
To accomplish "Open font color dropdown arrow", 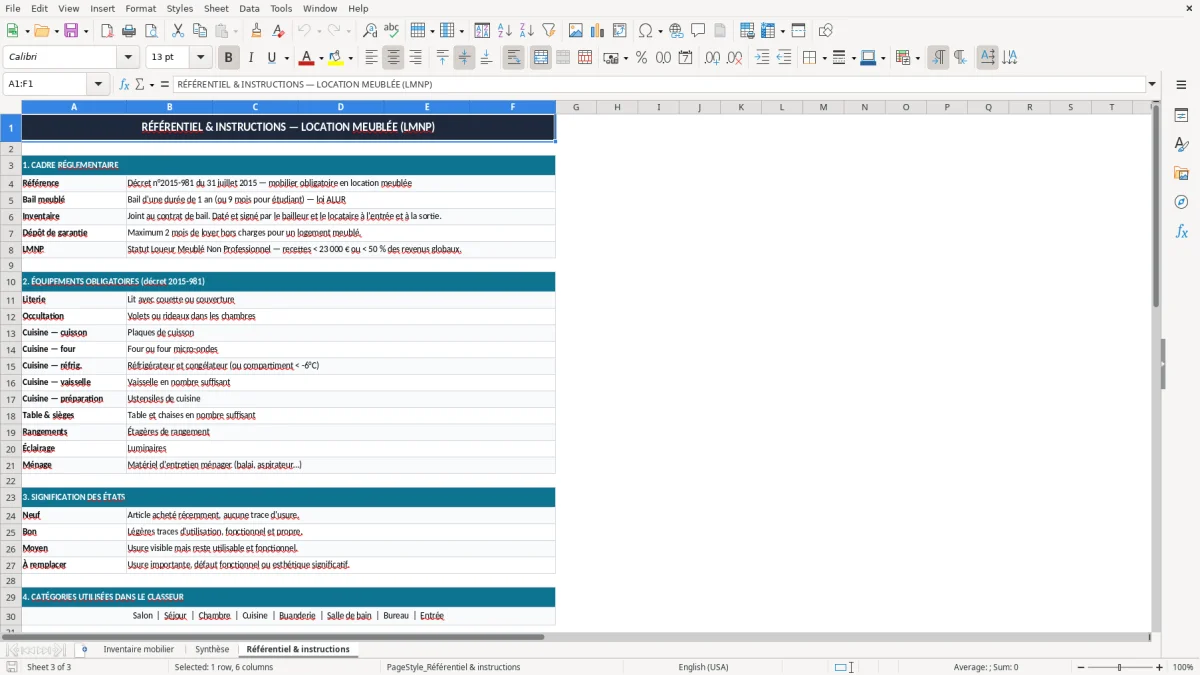I will (x=320, y=58).
